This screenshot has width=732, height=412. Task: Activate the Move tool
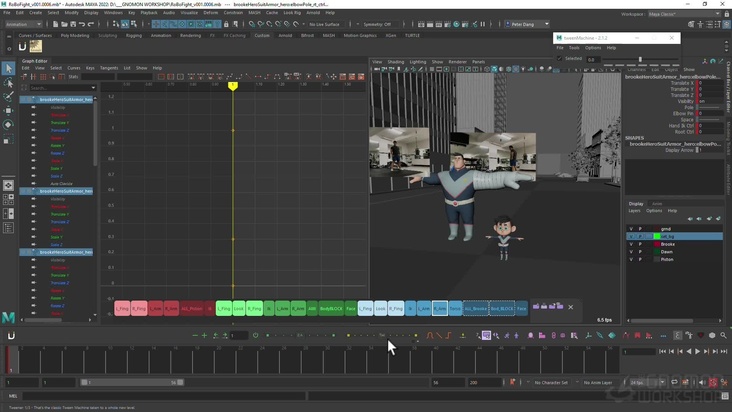tap(8, 111)
